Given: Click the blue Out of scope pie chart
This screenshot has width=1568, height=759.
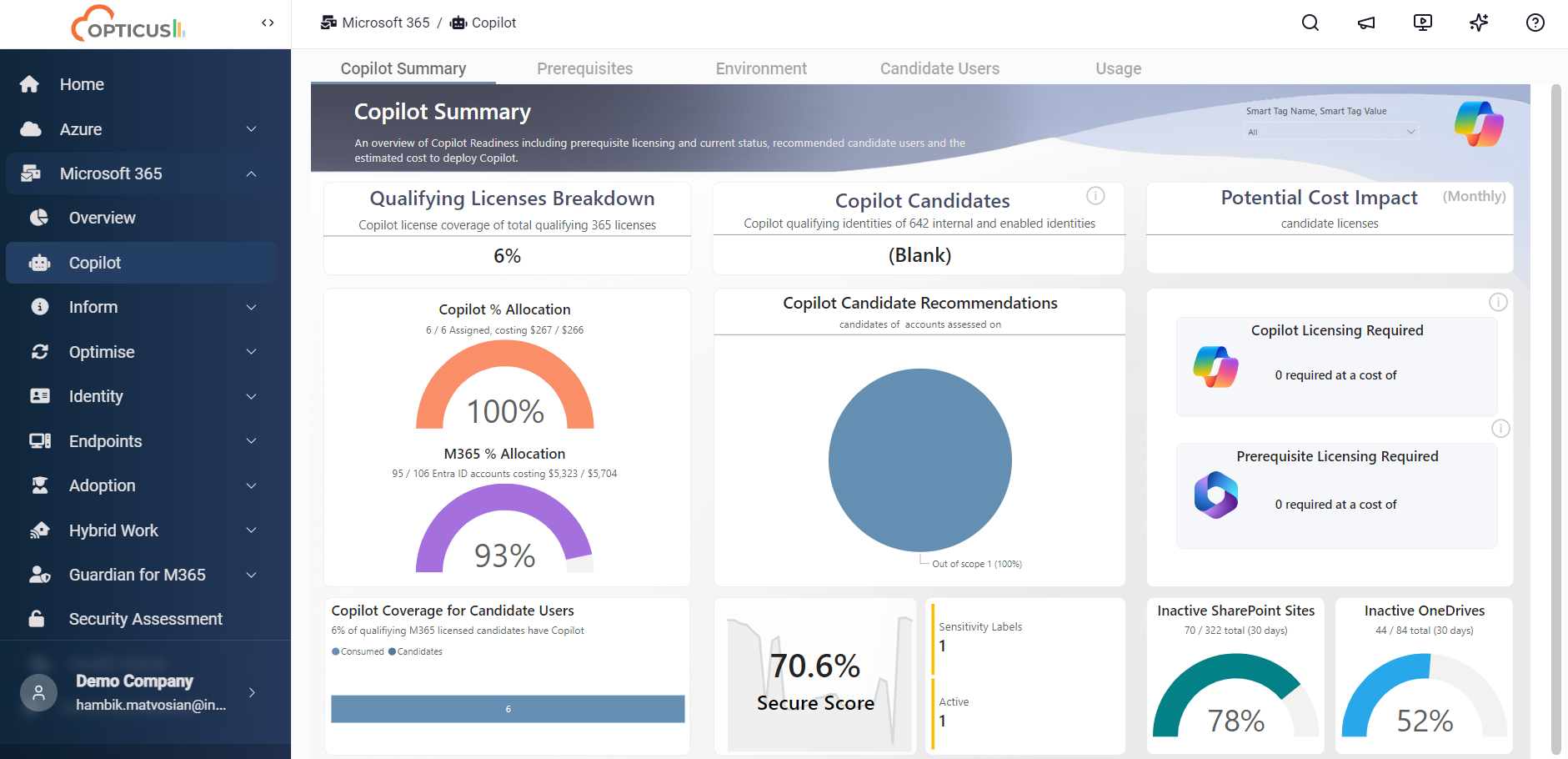Looking at the screenshot, I should click(919, 460).
